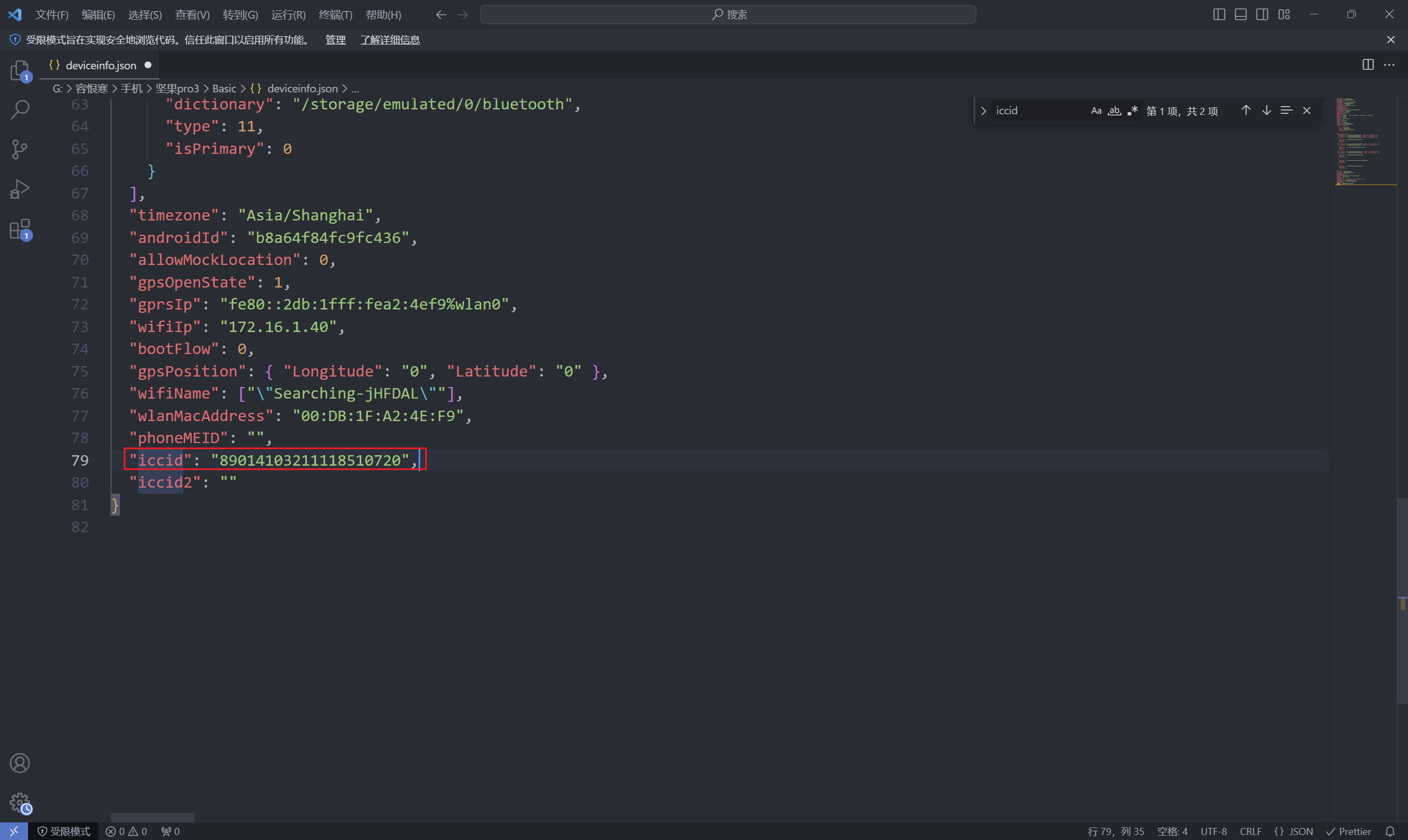Toggle match case in find widget
The width and height of the screenshot is (1408, 840).
tap(1096, 110)
